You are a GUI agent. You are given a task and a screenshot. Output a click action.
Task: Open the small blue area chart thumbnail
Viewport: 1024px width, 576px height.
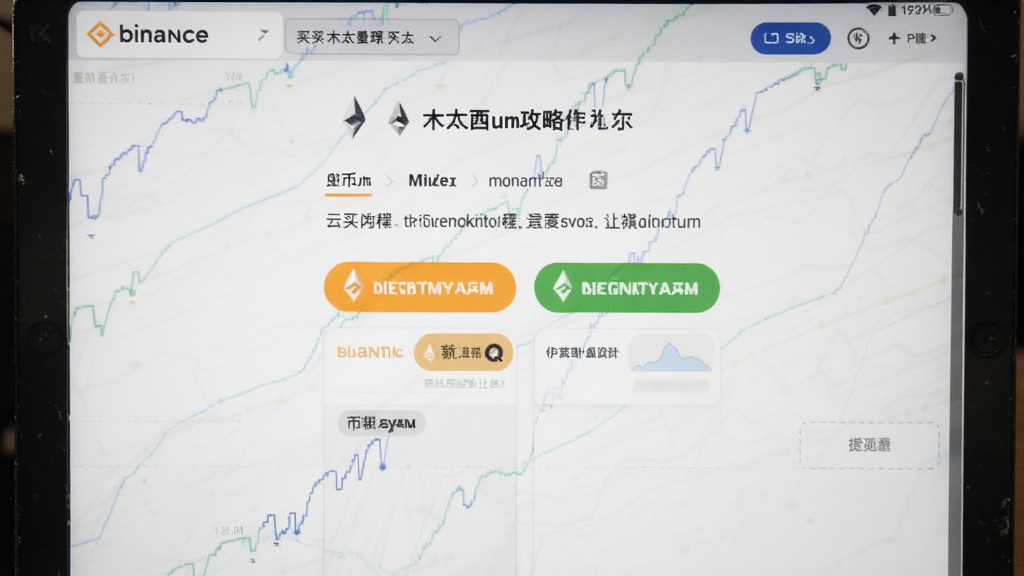(671, 357)
